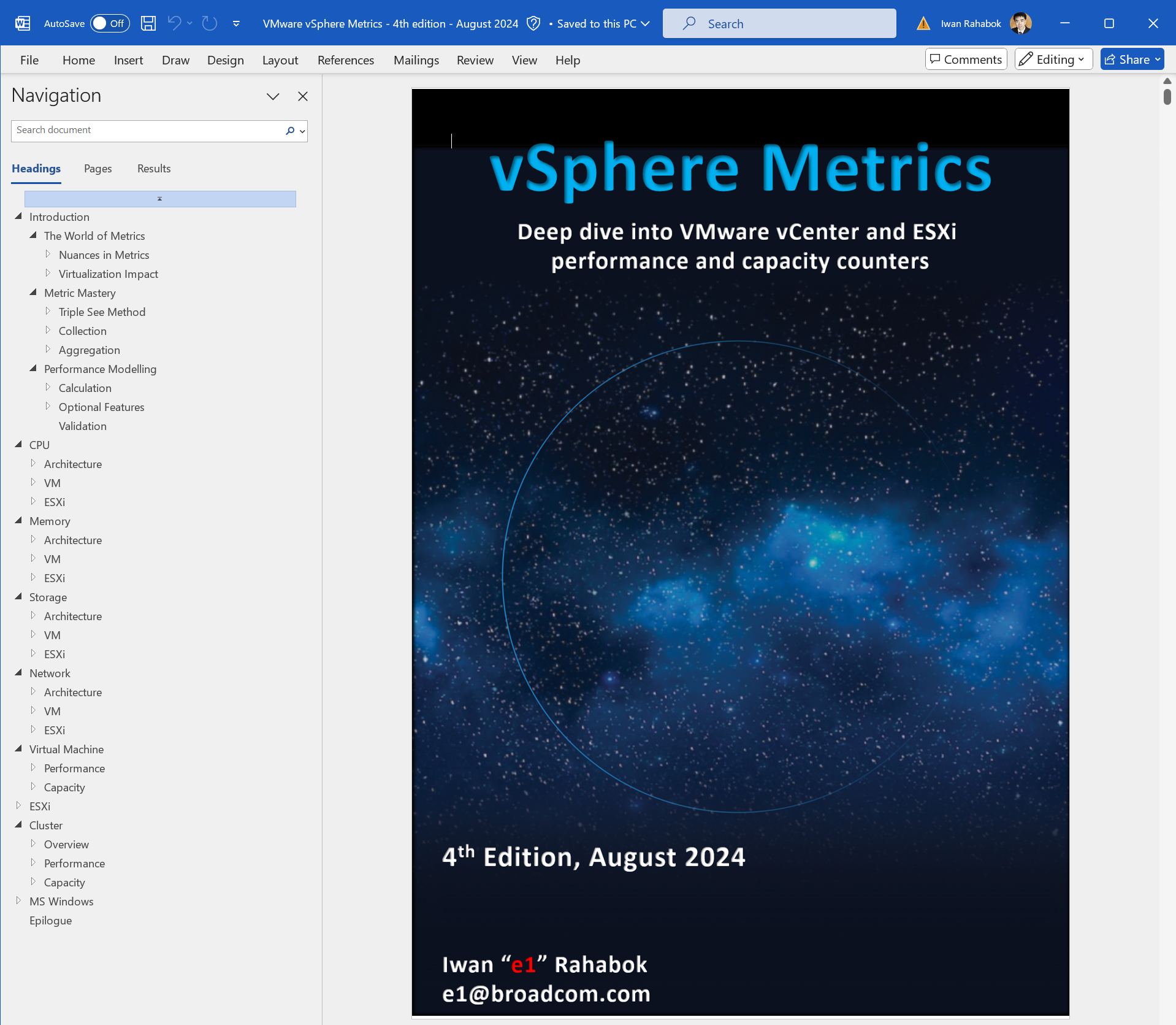Open the Home ribbon tab
Image resolution: width=1176 pixels, height=1025 pixels.
(x=78, y=60)
